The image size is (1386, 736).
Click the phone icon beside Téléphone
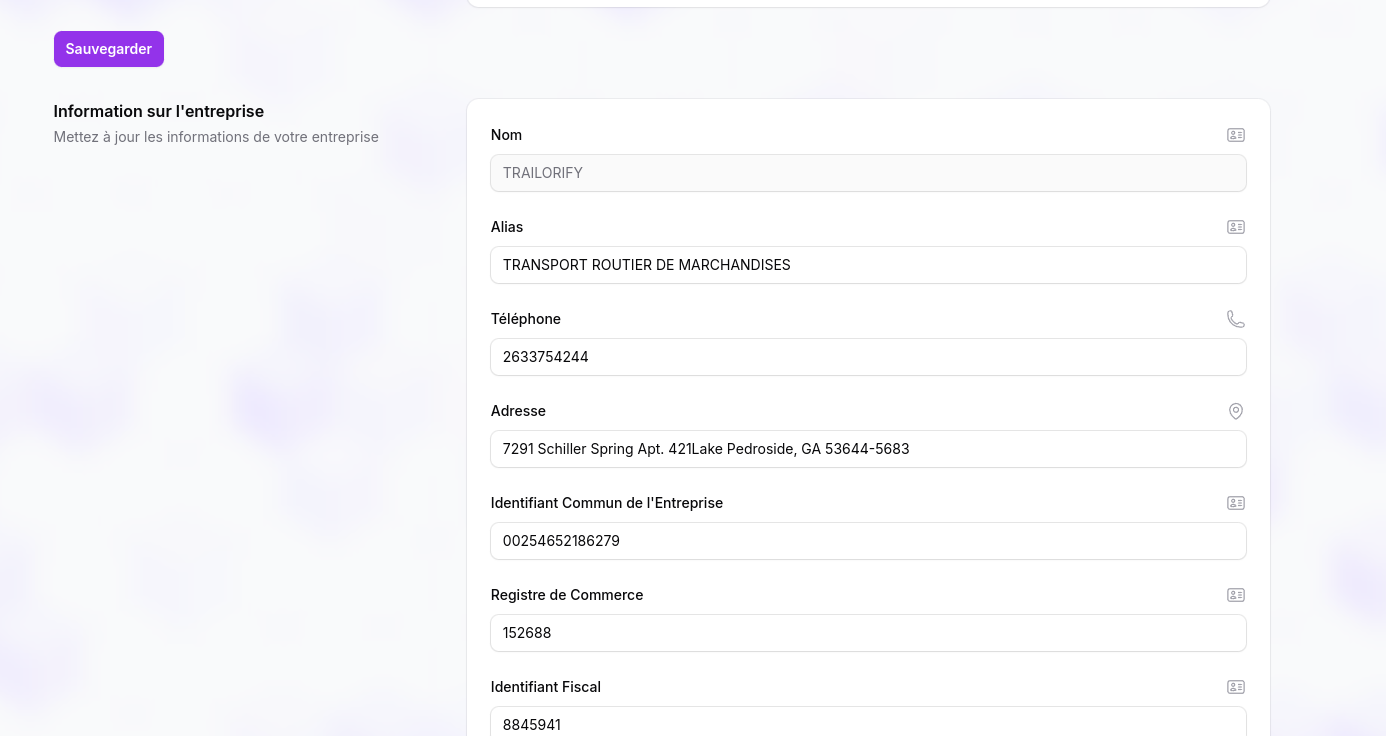(1235, 319)
